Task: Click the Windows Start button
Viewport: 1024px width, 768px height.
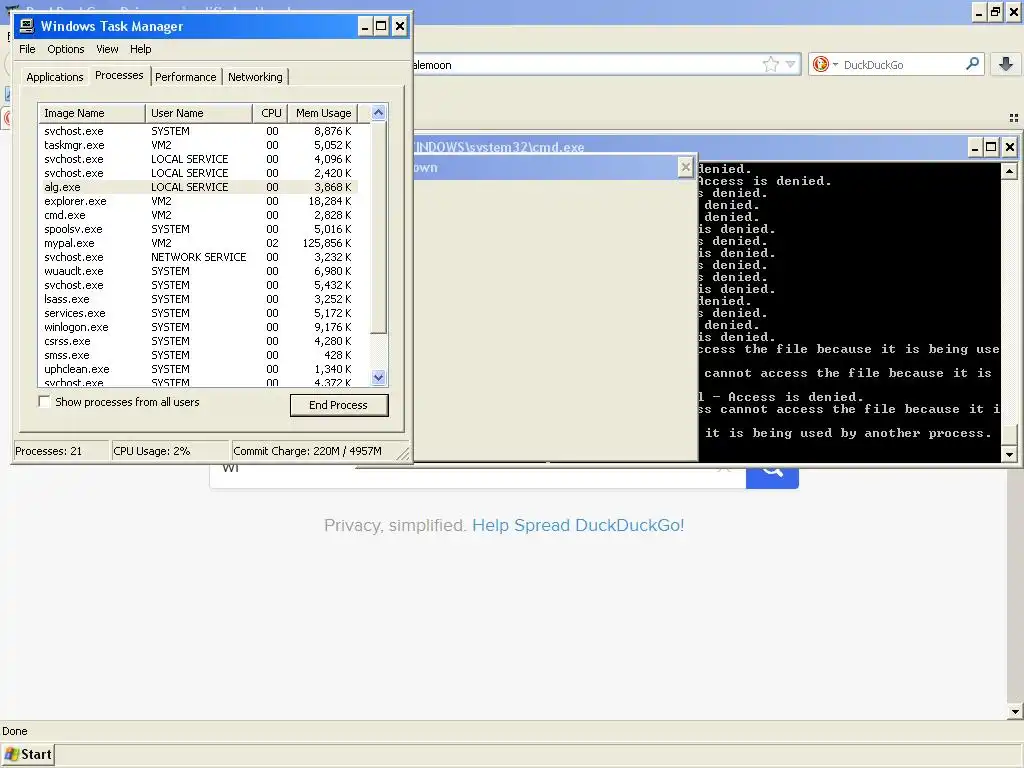Action: click(28, 754)
